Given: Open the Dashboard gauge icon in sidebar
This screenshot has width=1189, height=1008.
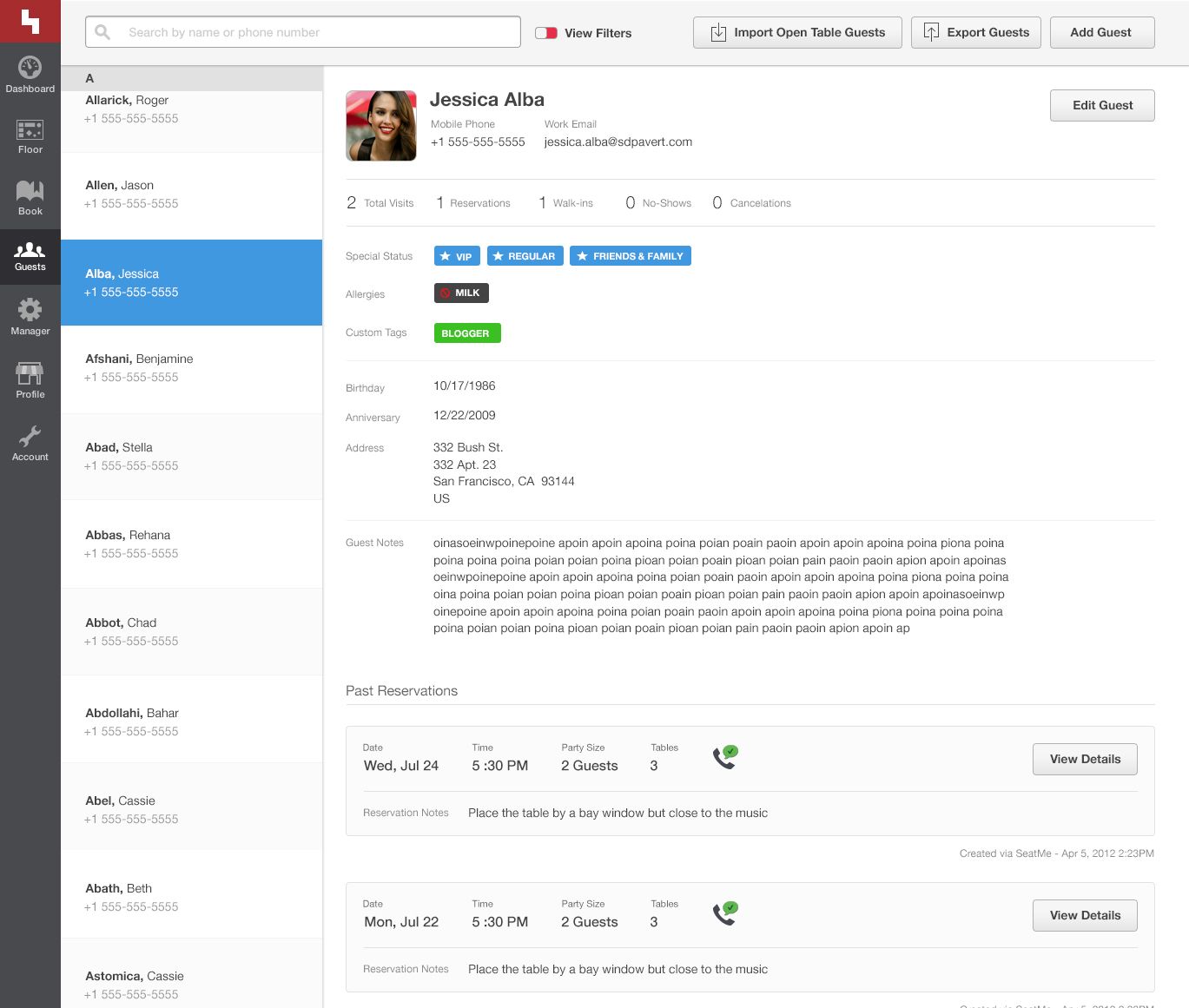Looking at the screenshot, I should click(x=30, y=69).
